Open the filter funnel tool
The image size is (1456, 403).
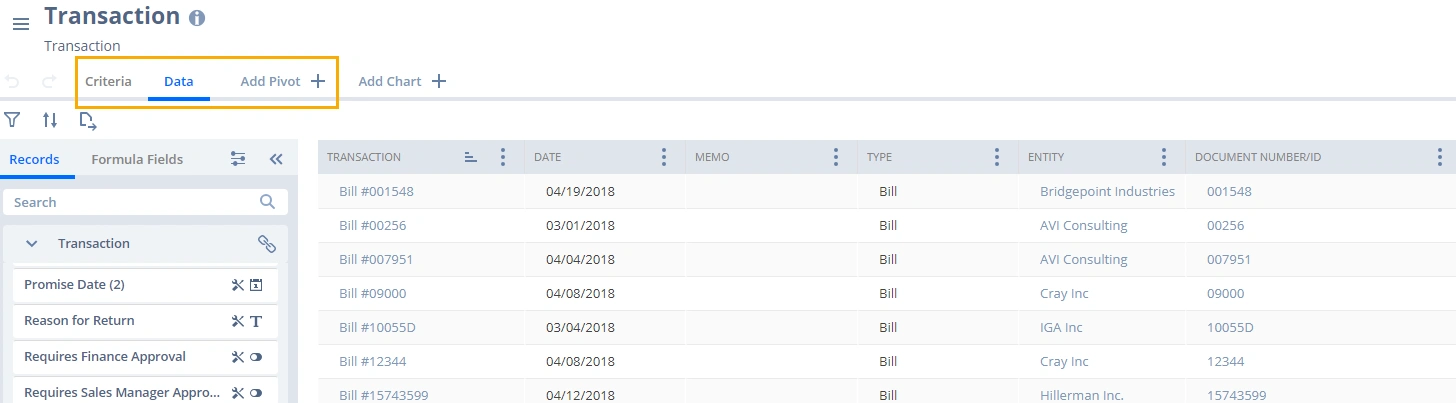pos(12,120)
